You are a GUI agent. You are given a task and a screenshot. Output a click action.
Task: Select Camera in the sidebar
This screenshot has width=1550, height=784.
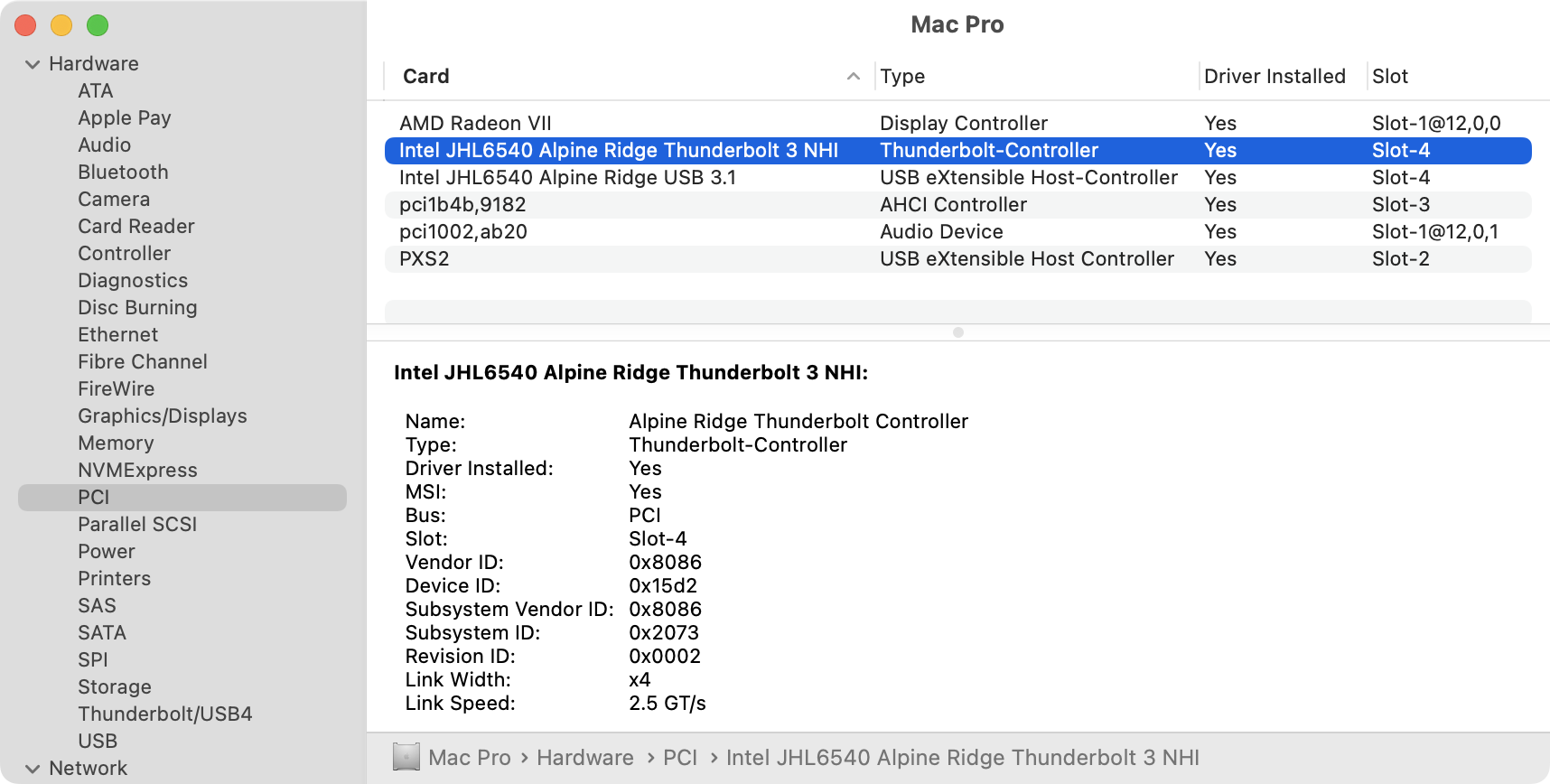coord(114,200)
